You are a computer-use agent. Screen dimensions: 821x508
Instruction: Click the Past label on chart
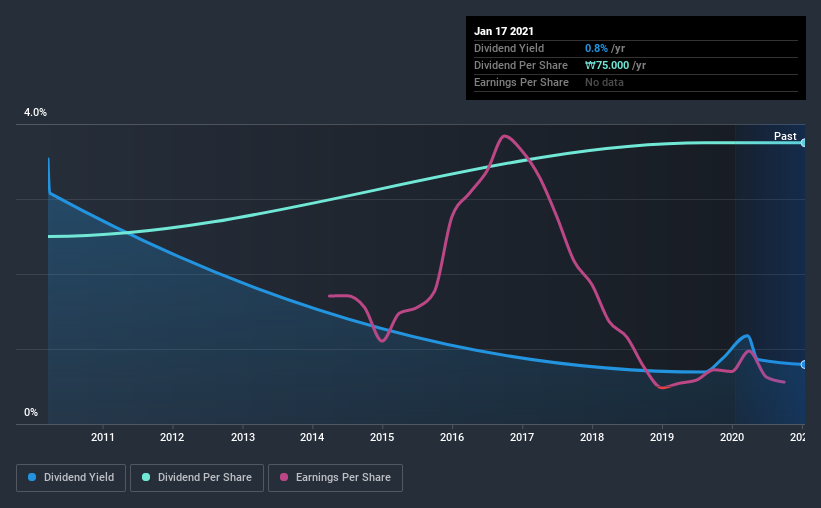click(785, 136)
